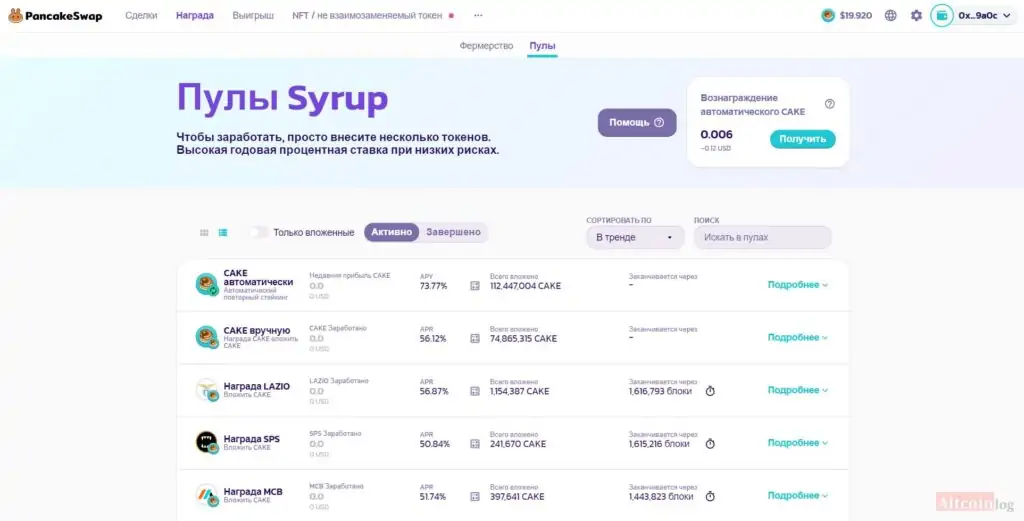Open ROI calculator for Награда LAZIO pool

pos(475,391)
